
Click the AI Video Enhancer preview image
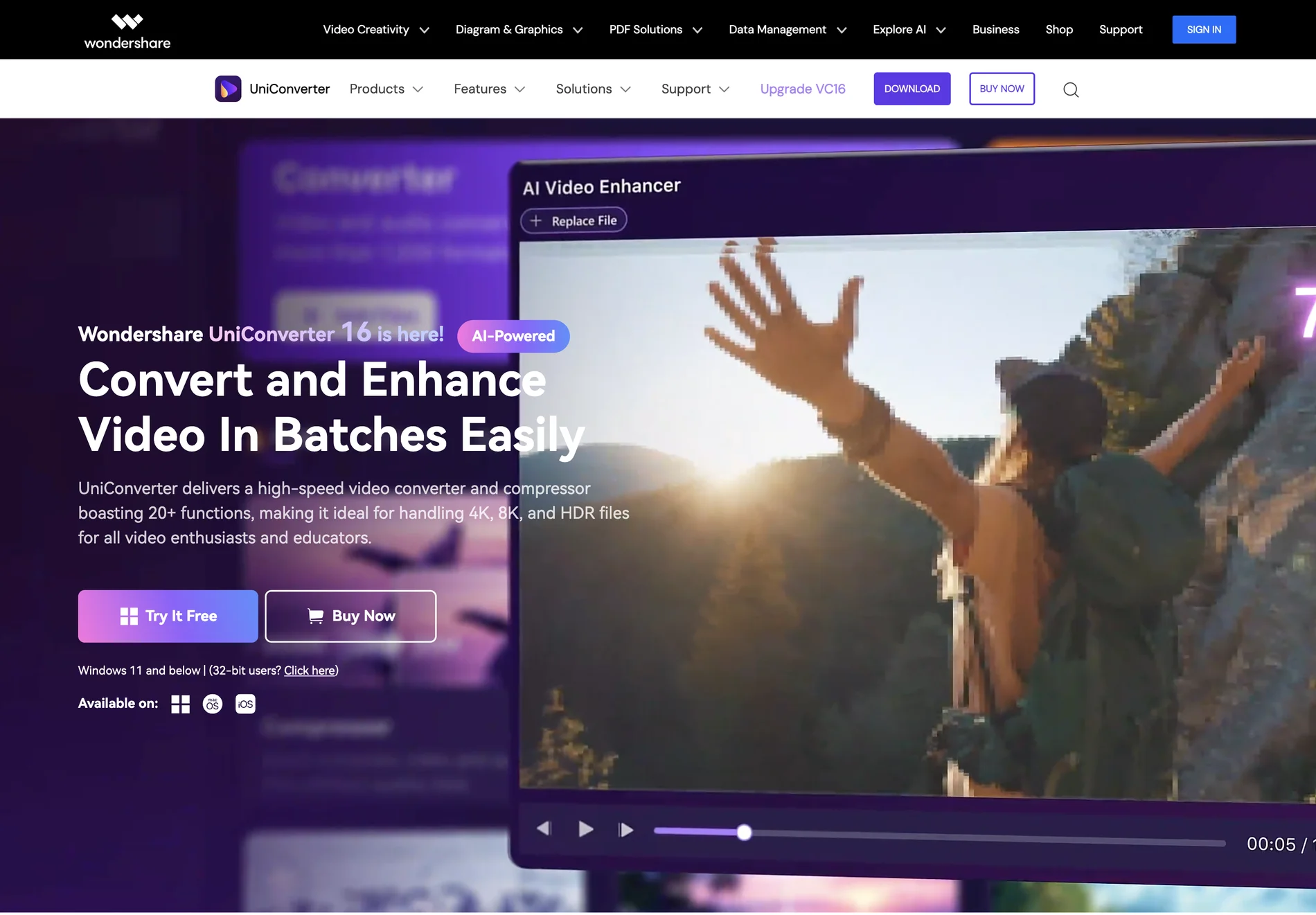[918, 514]
